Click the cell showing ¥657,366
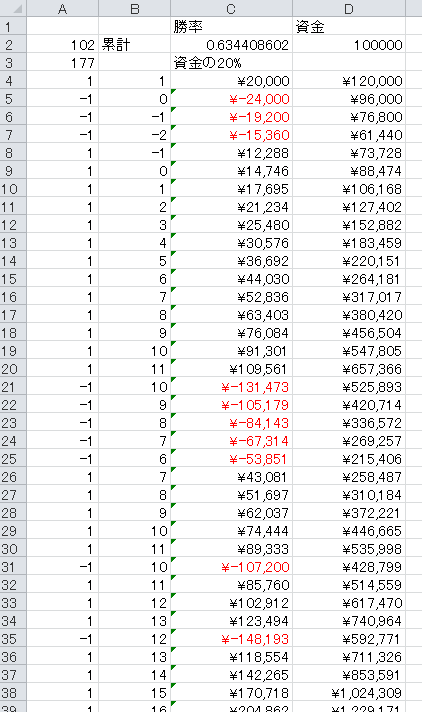This screenshot has width=422, height=712. coord(348,369)
